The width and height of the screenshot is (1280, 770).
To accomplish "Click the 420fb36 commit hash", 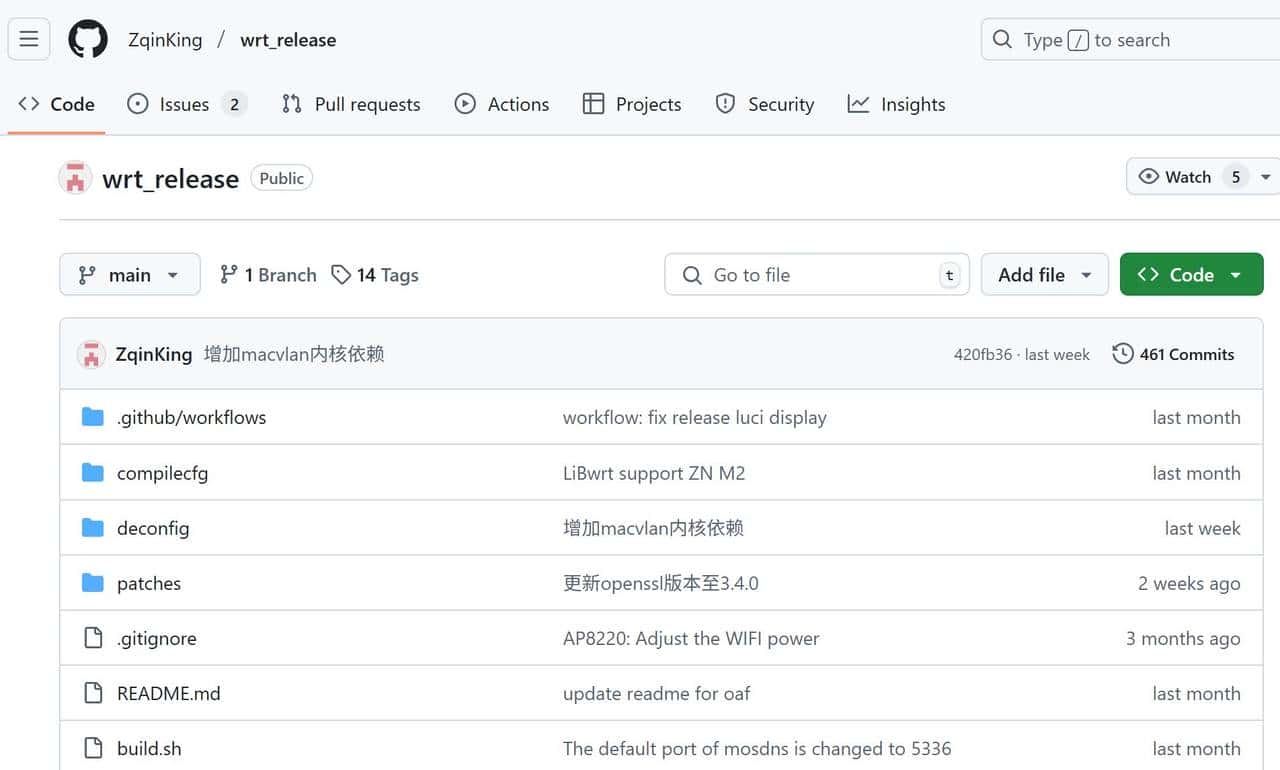I will (x=983, y=353).
